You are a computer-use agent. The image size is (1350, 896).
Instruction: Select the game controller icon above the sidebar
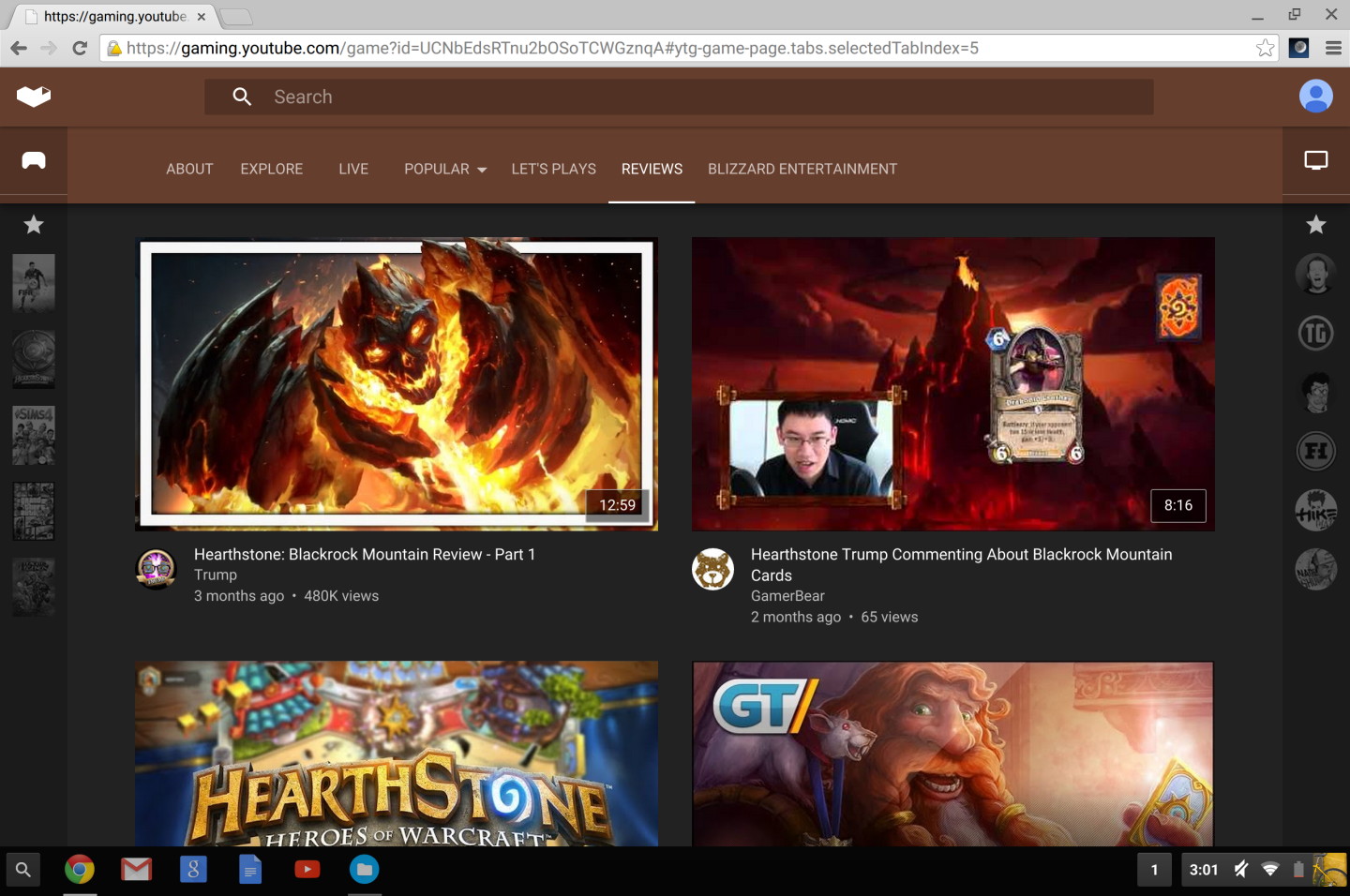(34, 160)
